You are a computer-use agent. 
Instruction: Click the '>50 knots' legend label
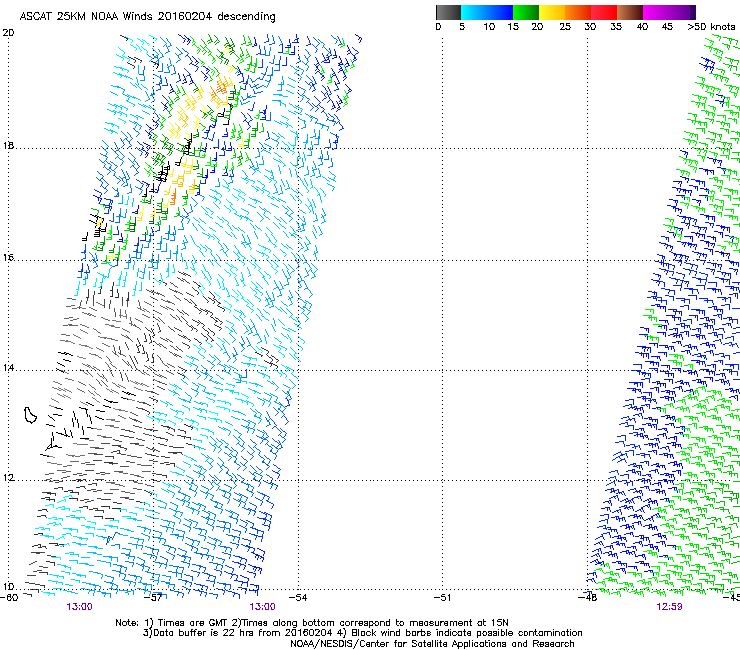pos(711,27)
